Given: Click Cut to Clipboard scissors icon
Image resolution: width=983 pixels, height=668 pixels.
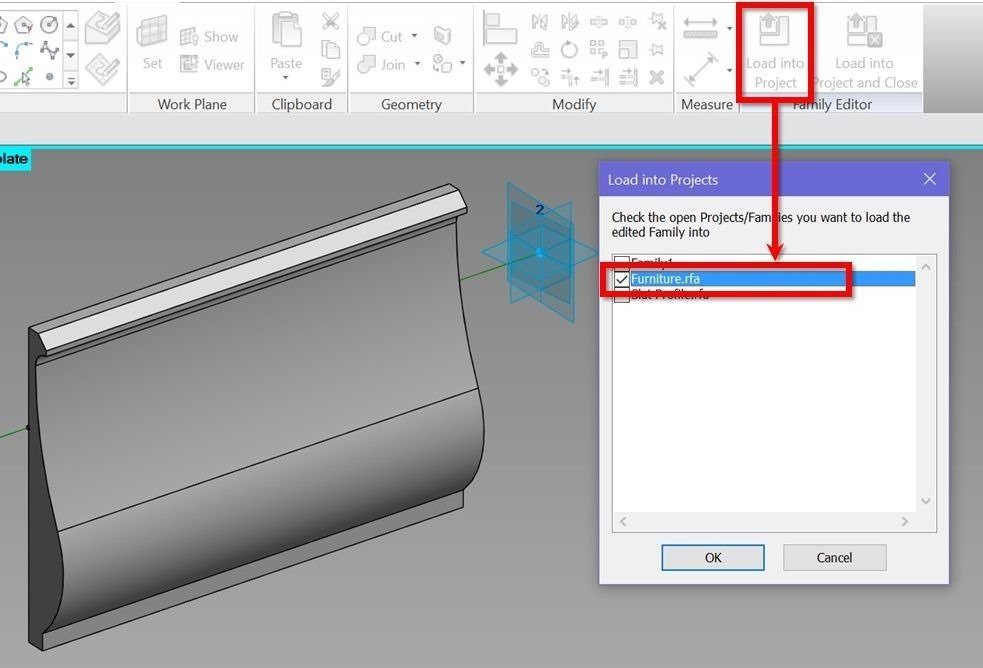Looking at the screenshot, I should coord(330,21).
